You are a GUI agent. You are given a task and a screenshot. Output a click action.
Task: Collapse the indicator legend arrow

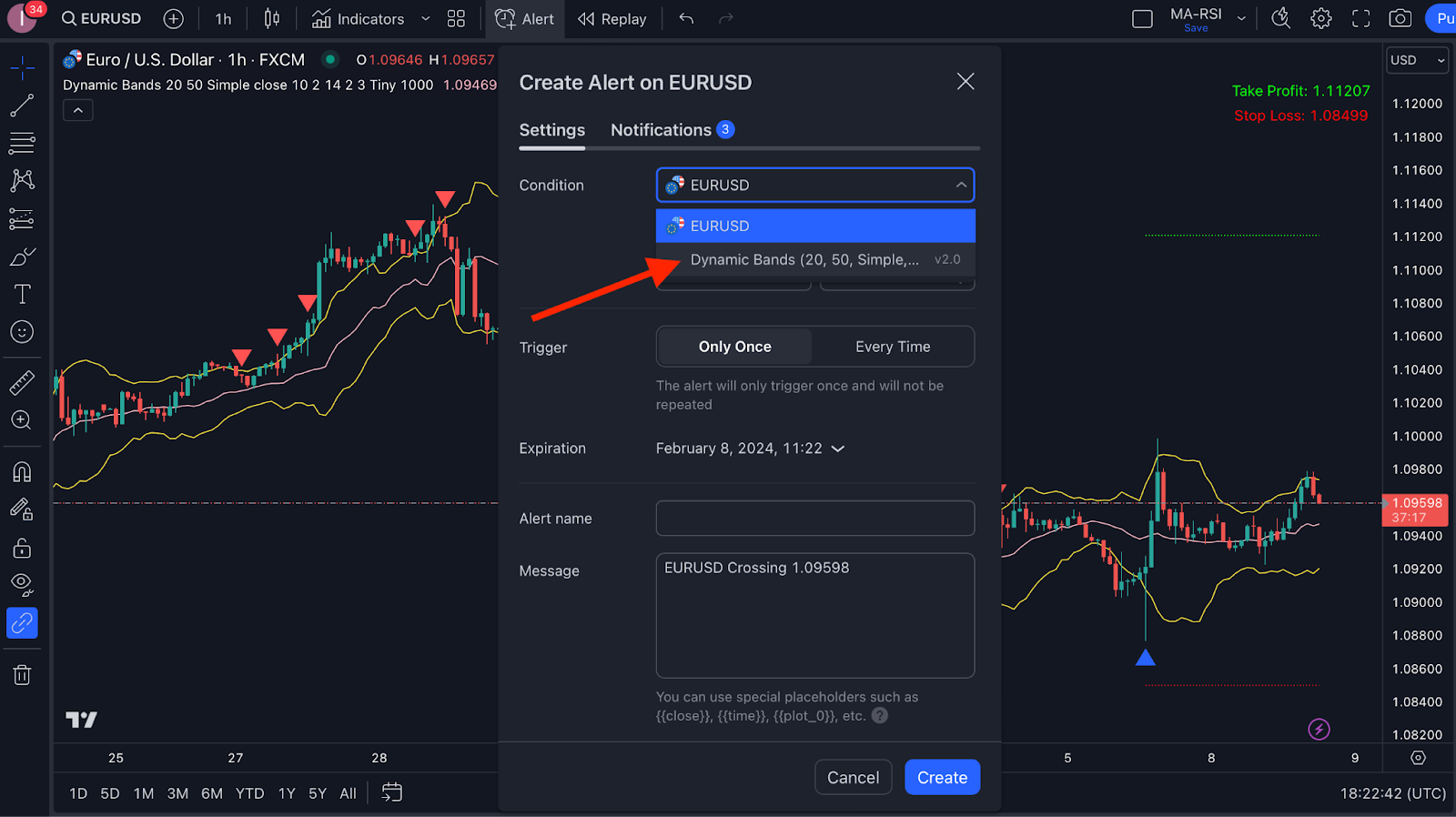(78, 110)
